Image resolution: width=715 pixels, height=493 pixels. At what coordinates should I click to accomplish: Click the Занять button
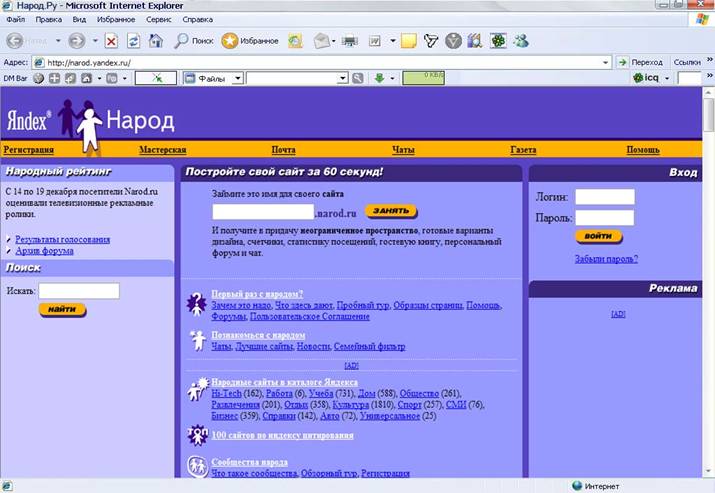pyautogui.click(x=391, y=211)
